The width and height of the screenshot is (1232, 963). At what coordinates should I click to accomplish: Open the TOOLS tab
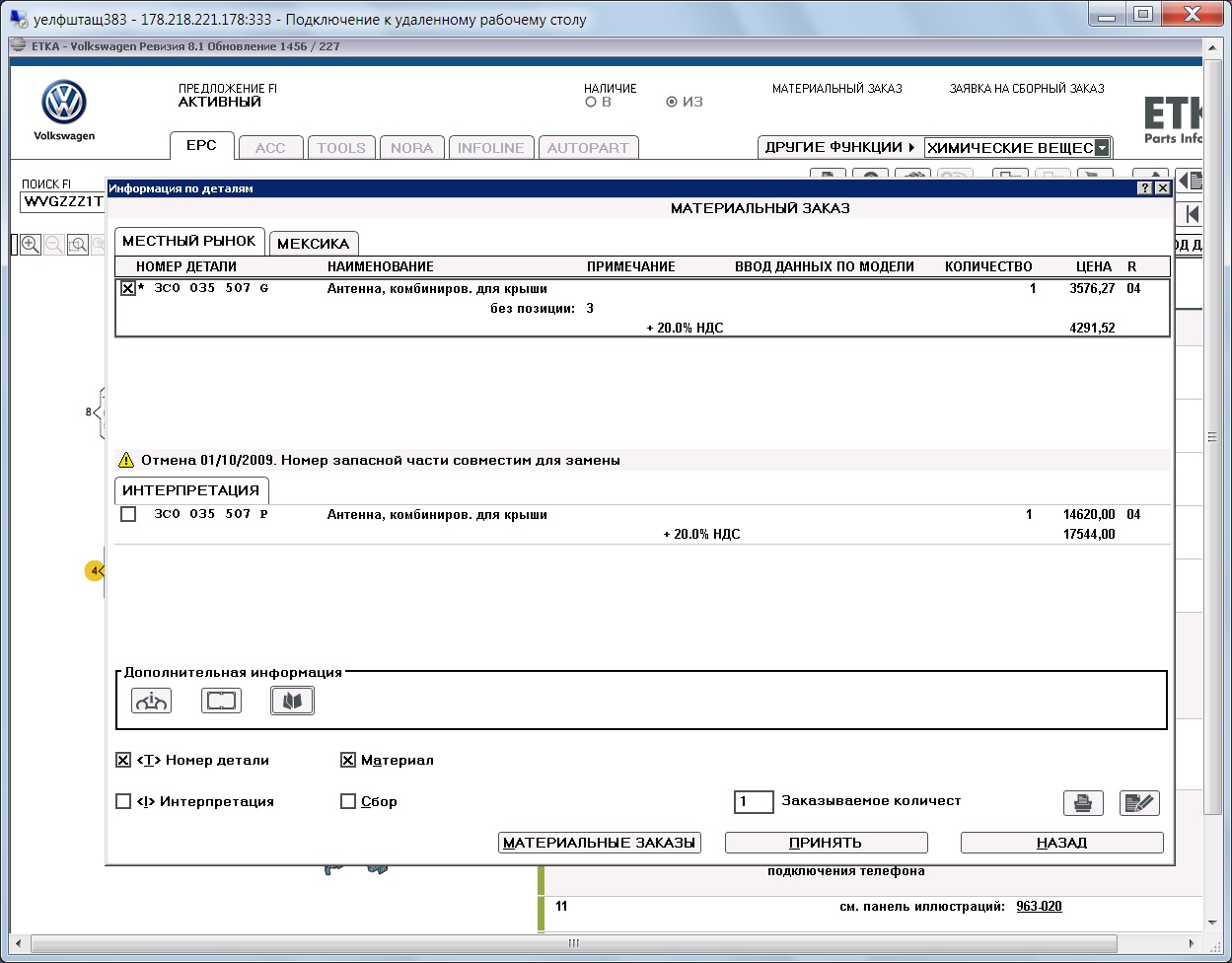341,148
